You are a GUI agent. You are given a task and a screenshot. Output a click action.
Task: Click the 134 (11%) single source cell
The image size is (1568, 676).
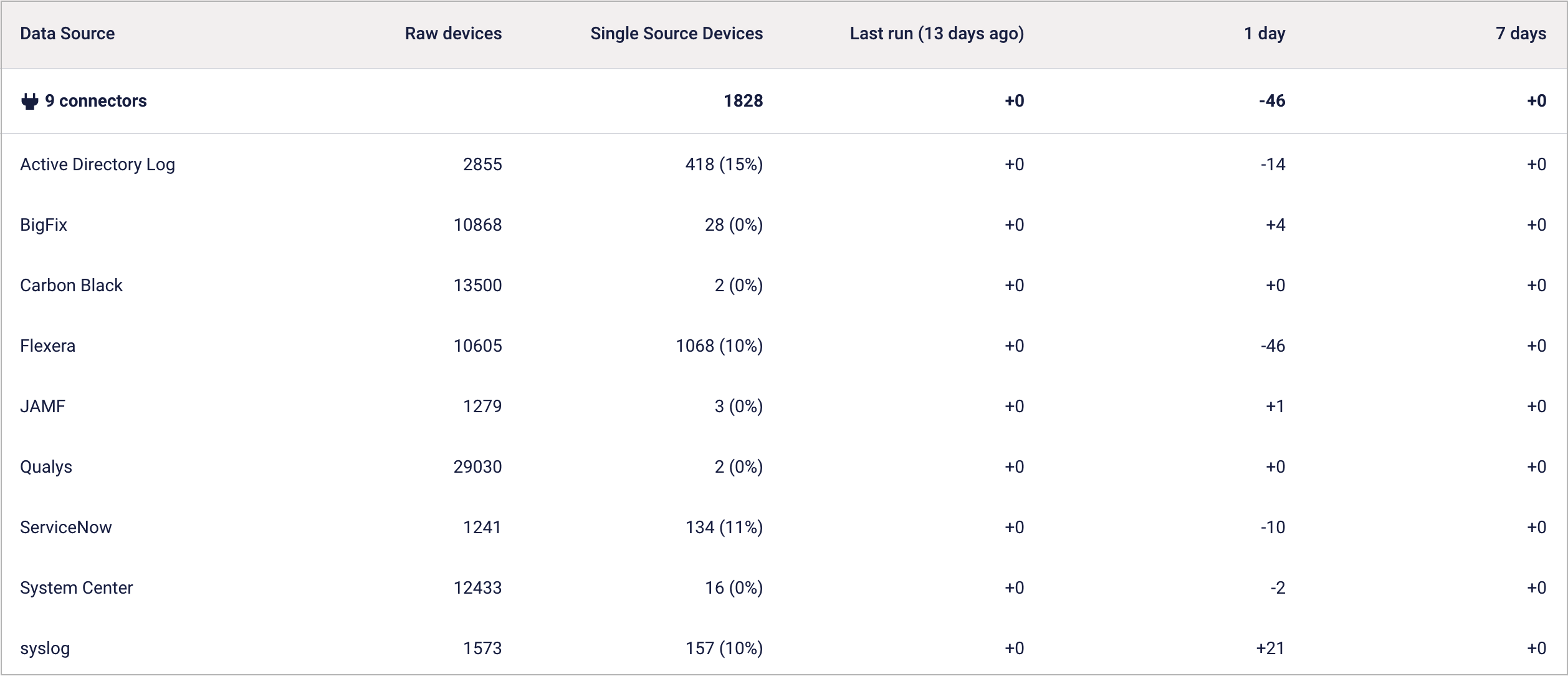pyautogui.click(x=724, y=528)
